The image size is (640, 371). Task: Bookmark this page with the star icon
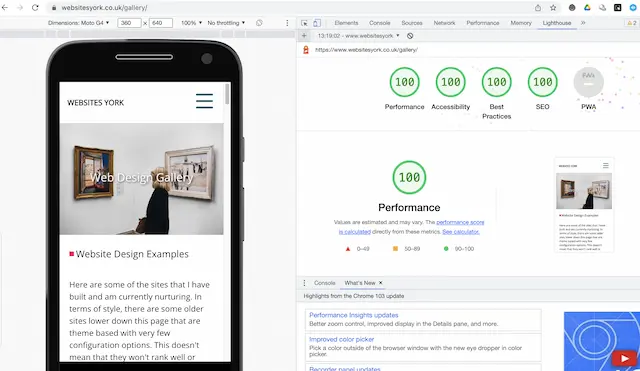tap(553, 8)
